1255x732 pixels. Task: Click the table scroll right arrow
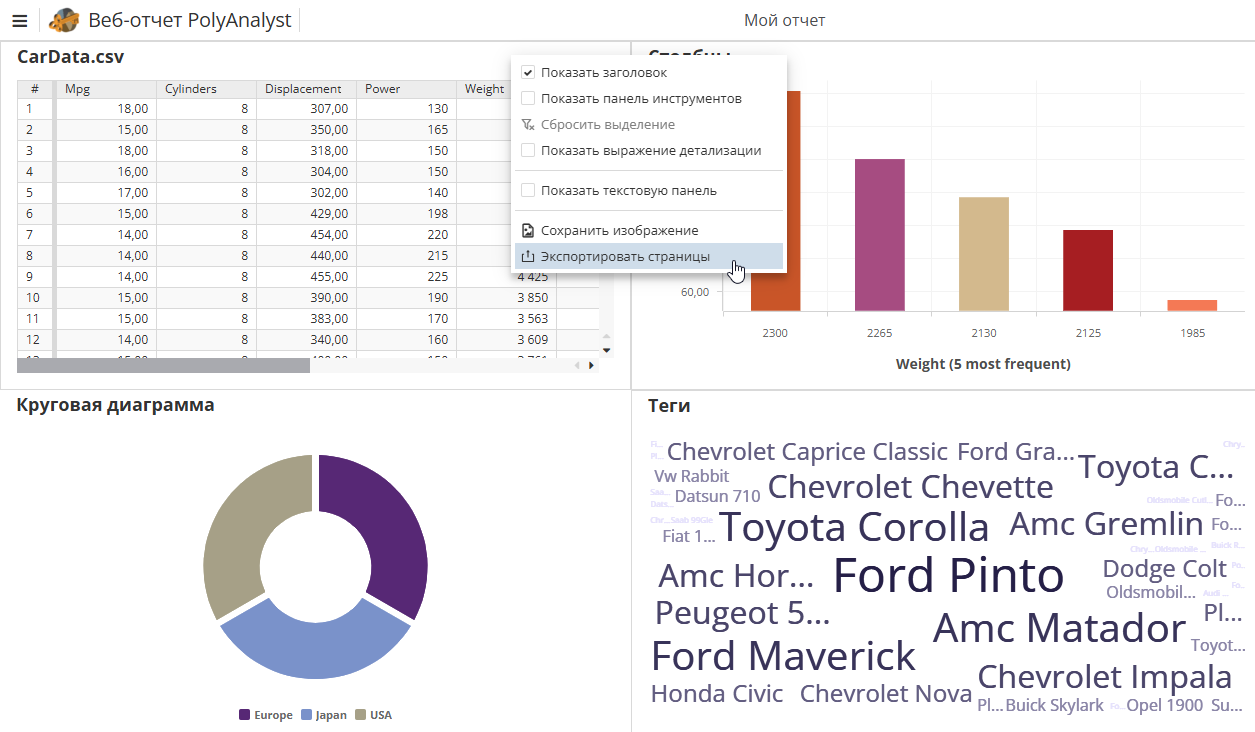(x=591, y=365)
